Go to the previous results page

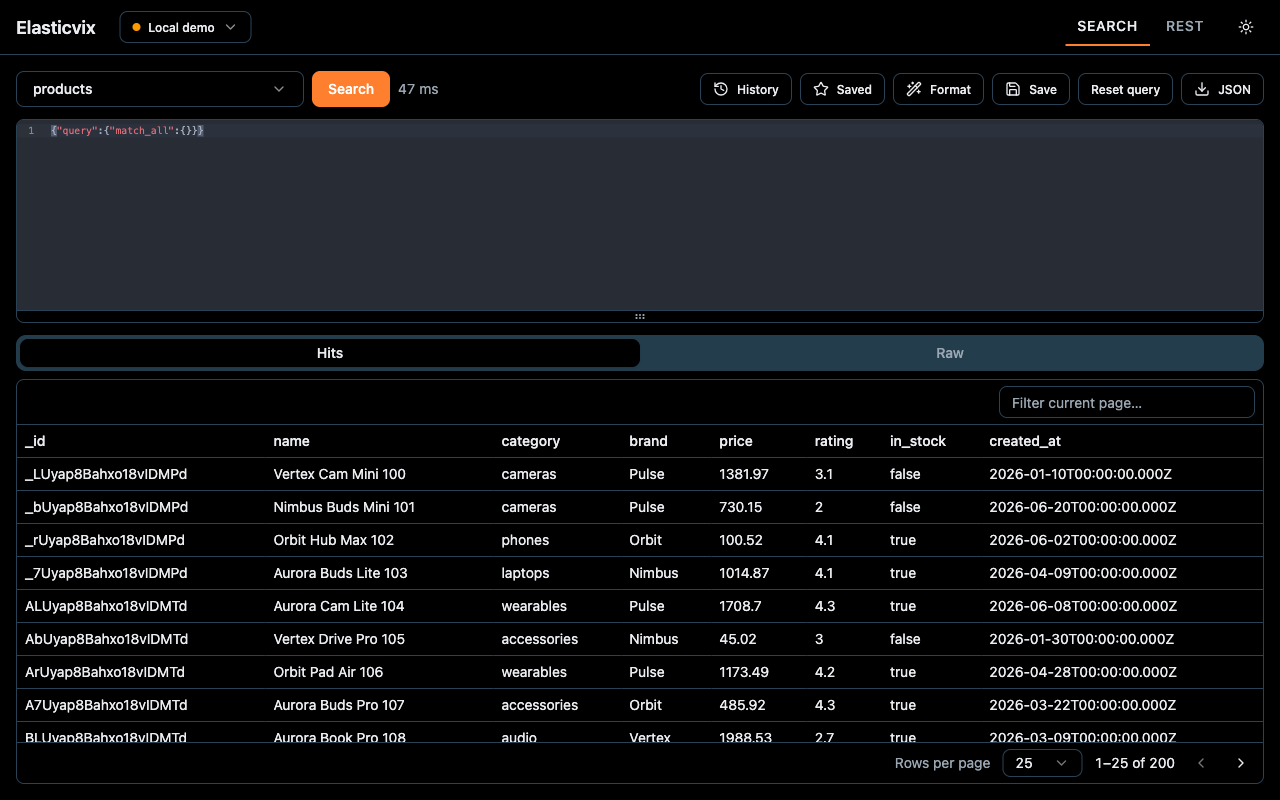(1202, 763)
